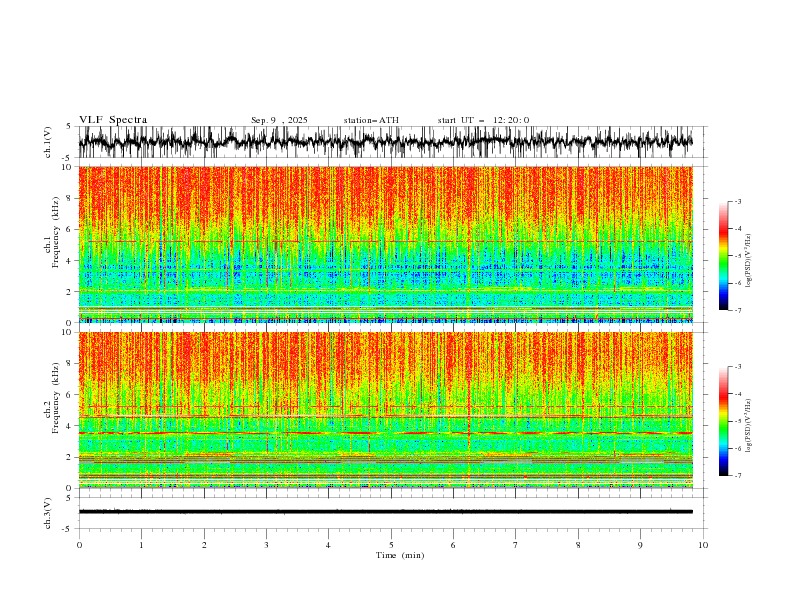The width and height of the screenshot is (792, 612).
Task: Select the ch.2 "Frequency (kHz)" axis label
Action: (x=56, y=398)
